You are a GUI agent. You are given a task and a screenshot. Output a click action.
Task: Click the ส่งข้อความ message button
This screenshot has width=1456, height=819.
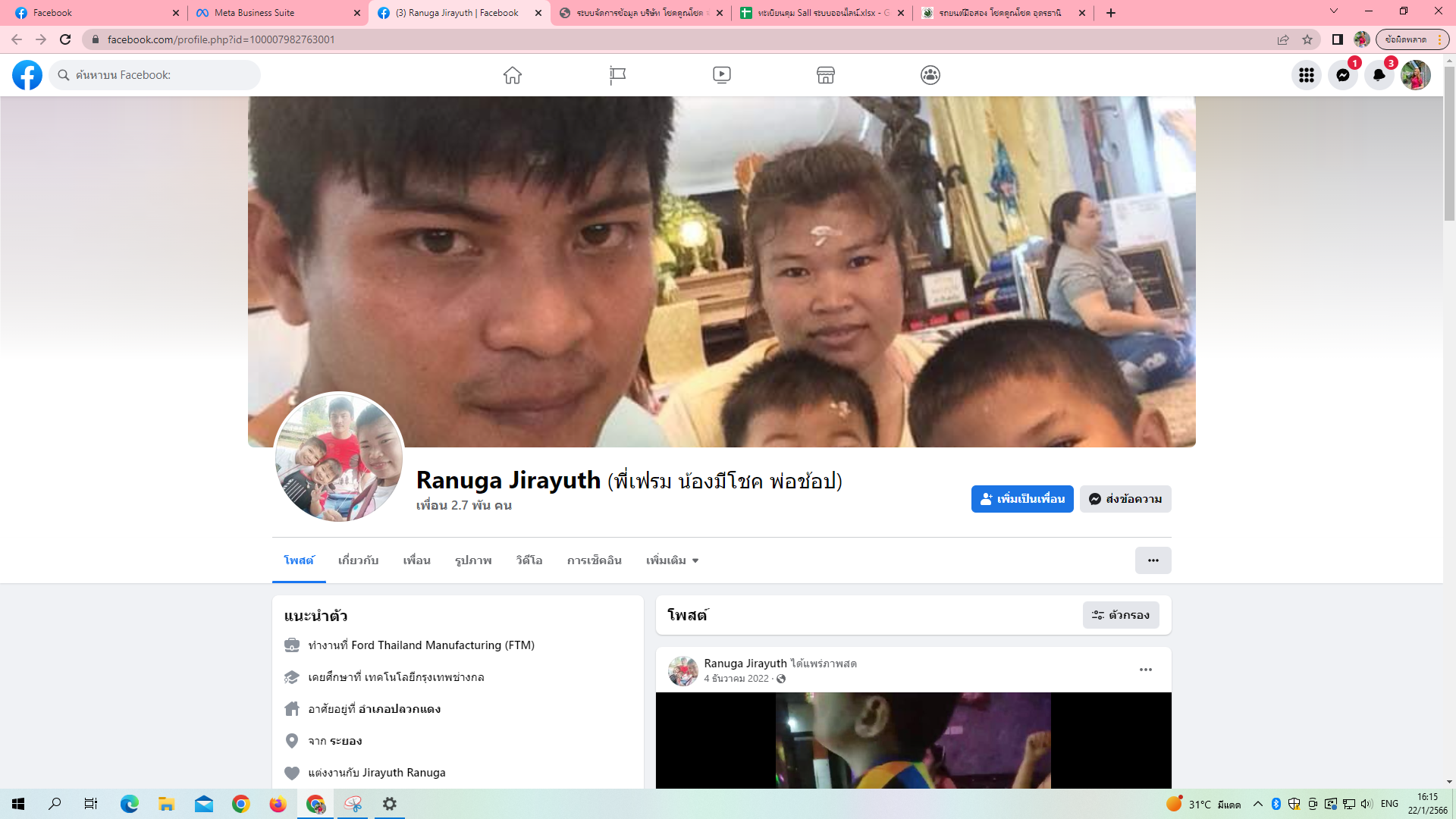click(1125, 499)
